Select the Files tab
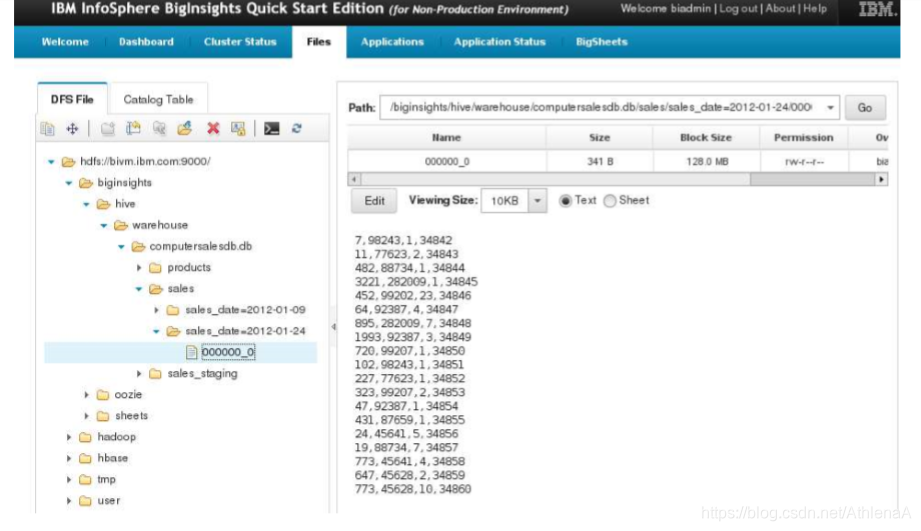Image resolution: width=921 pixels, height=531 pixels. (x=319, y=42)
